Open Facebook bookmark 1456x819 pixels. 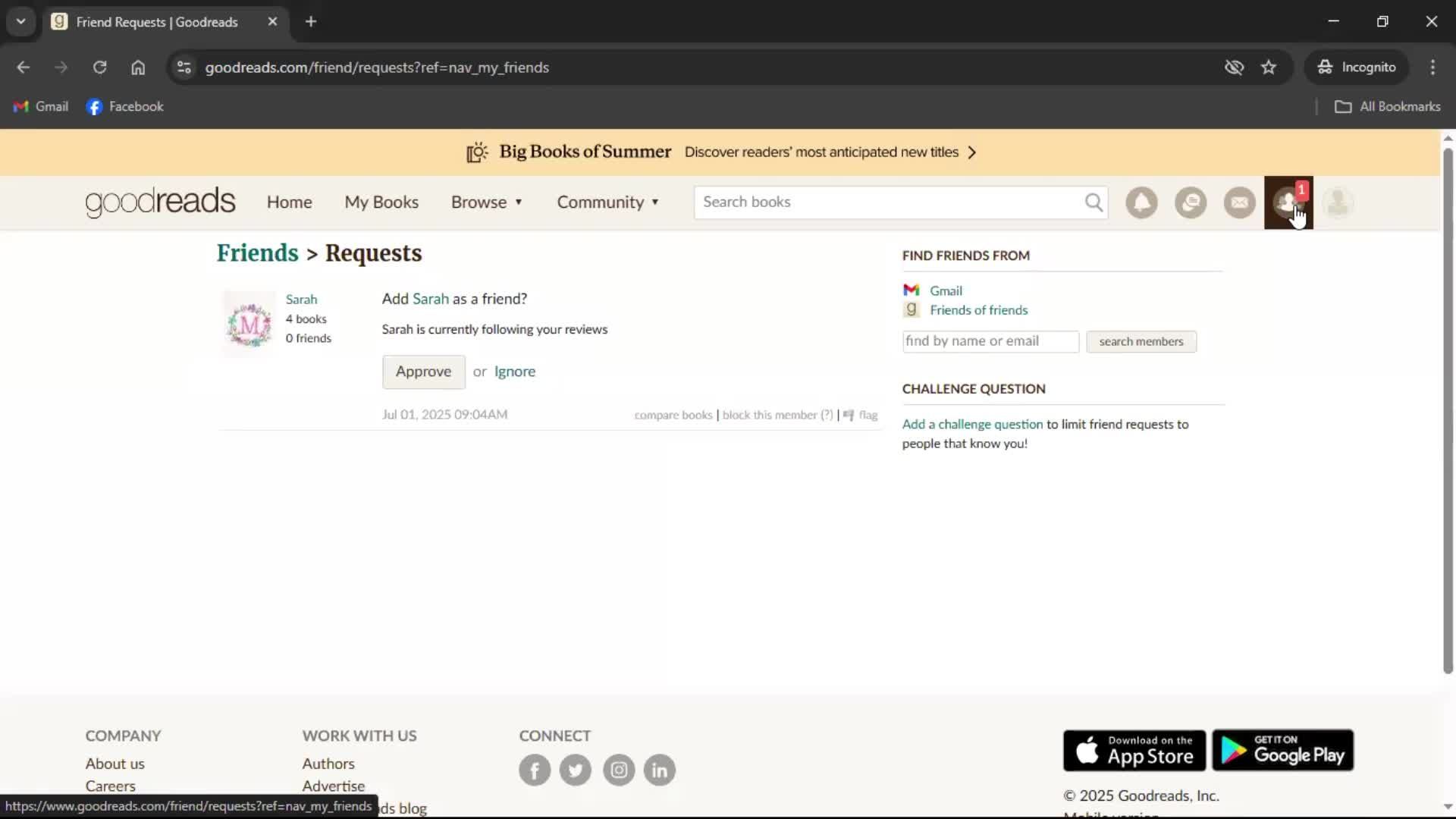point(125,107)
